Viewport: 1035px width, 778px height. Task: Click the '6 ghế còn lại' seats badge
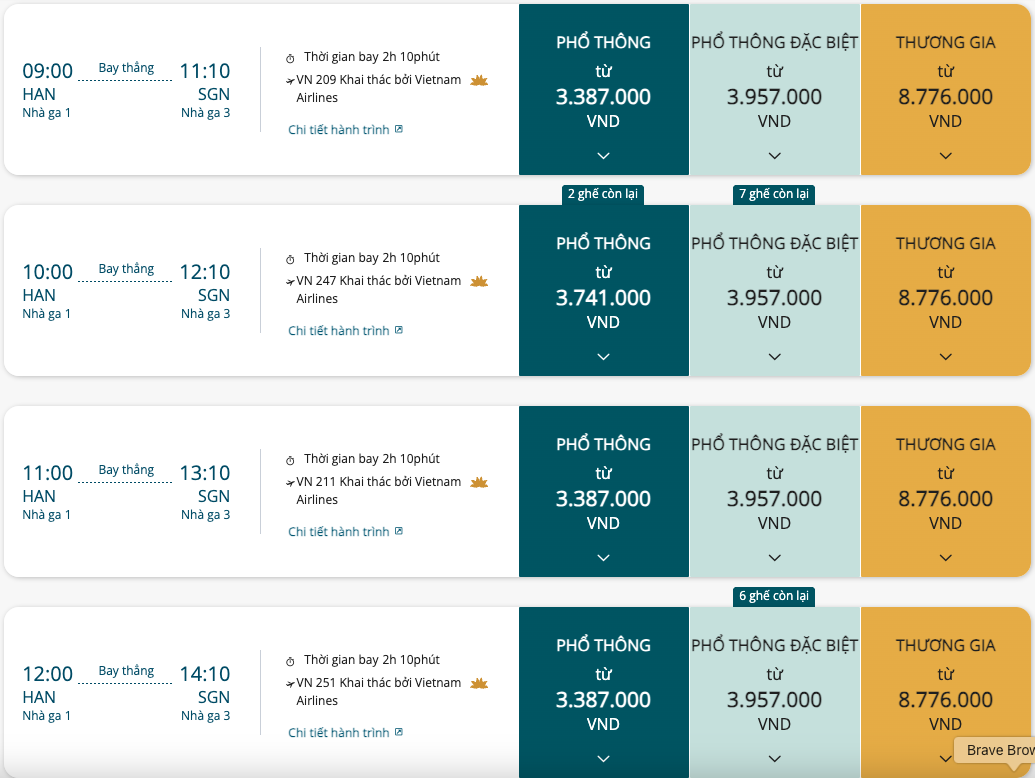[x=774, y=596]
